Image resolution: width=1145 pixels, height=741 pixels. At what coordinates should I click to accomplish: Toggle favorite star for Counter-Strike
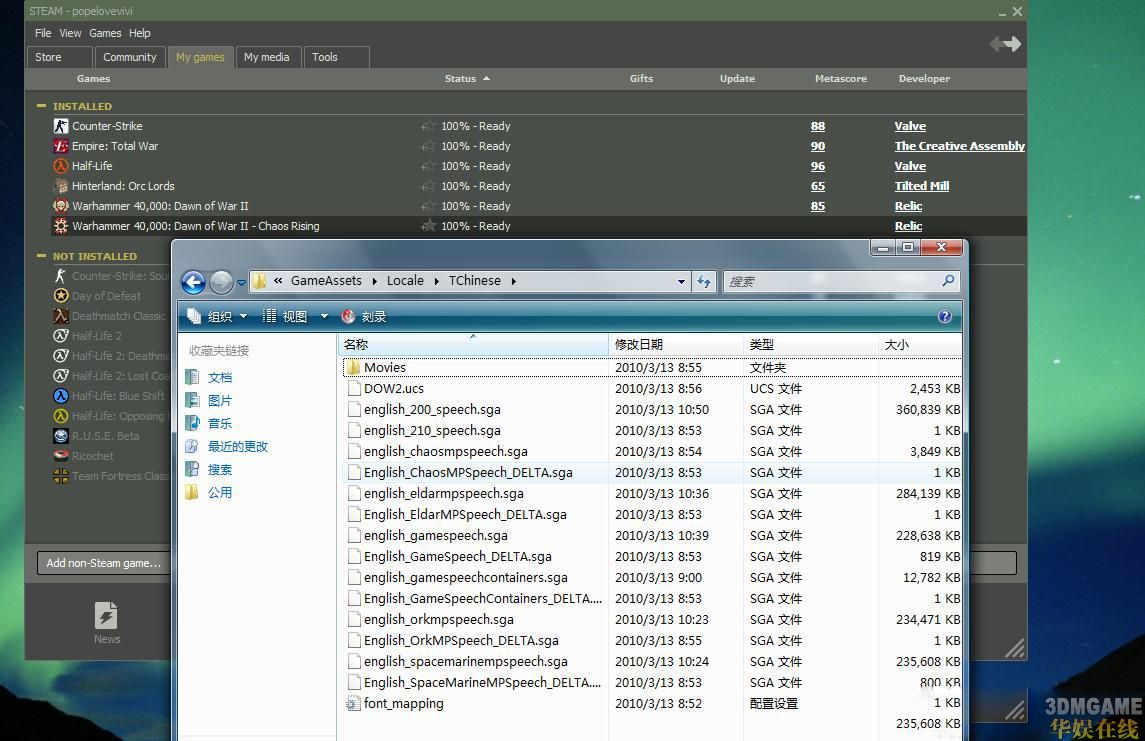pos(429,126)
